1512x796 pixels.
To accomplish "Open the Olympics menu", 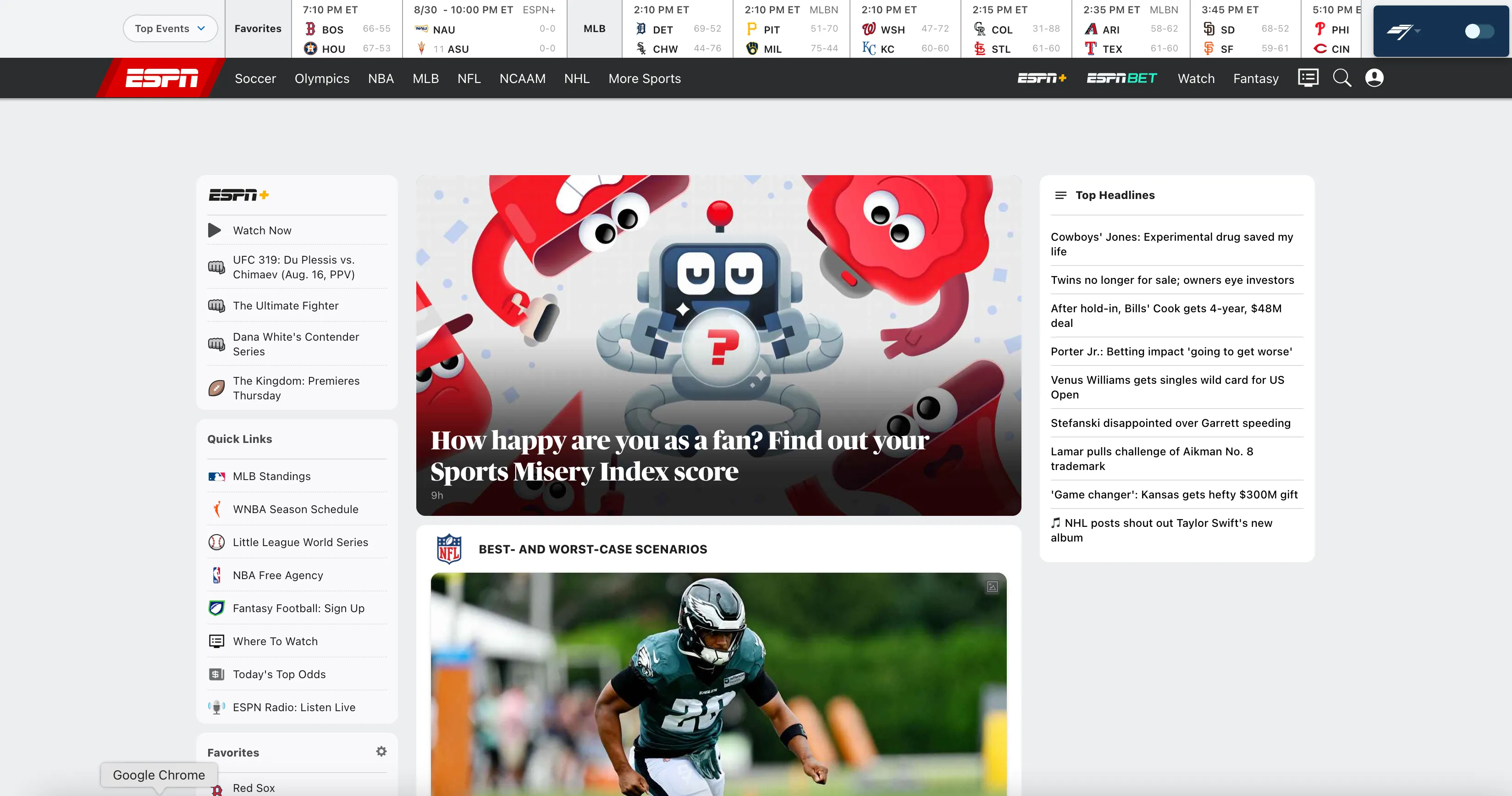I will tap(322, 78).
